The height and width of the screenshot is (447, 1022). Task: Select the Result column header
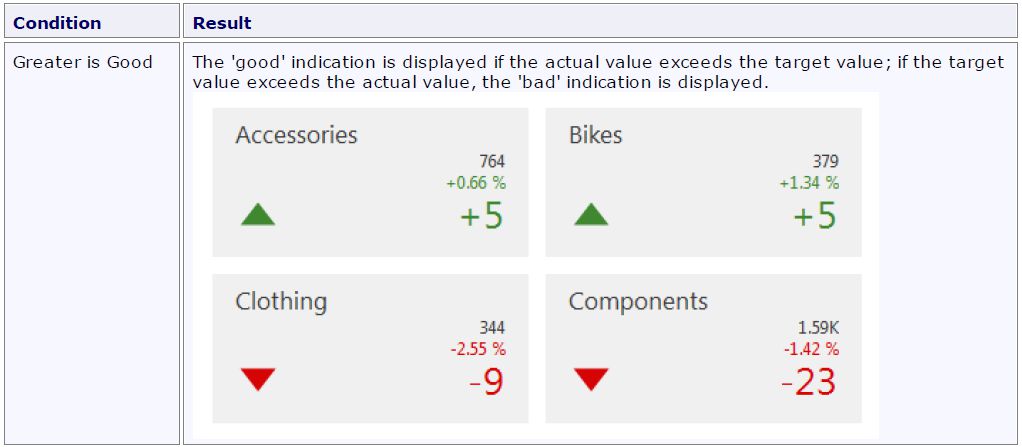222,22
